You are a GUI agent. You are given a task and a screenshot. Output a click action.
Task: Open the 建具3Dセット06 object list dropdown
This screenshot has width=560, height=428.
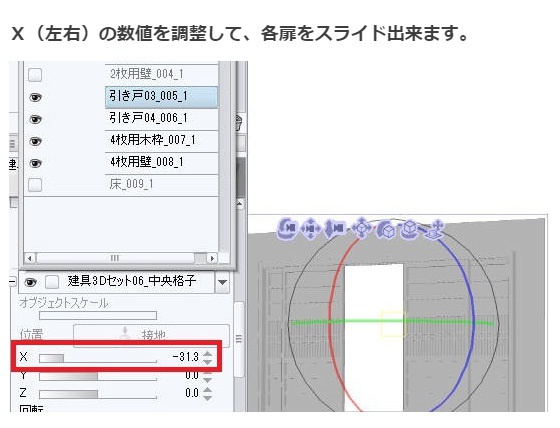coord(222,282)
